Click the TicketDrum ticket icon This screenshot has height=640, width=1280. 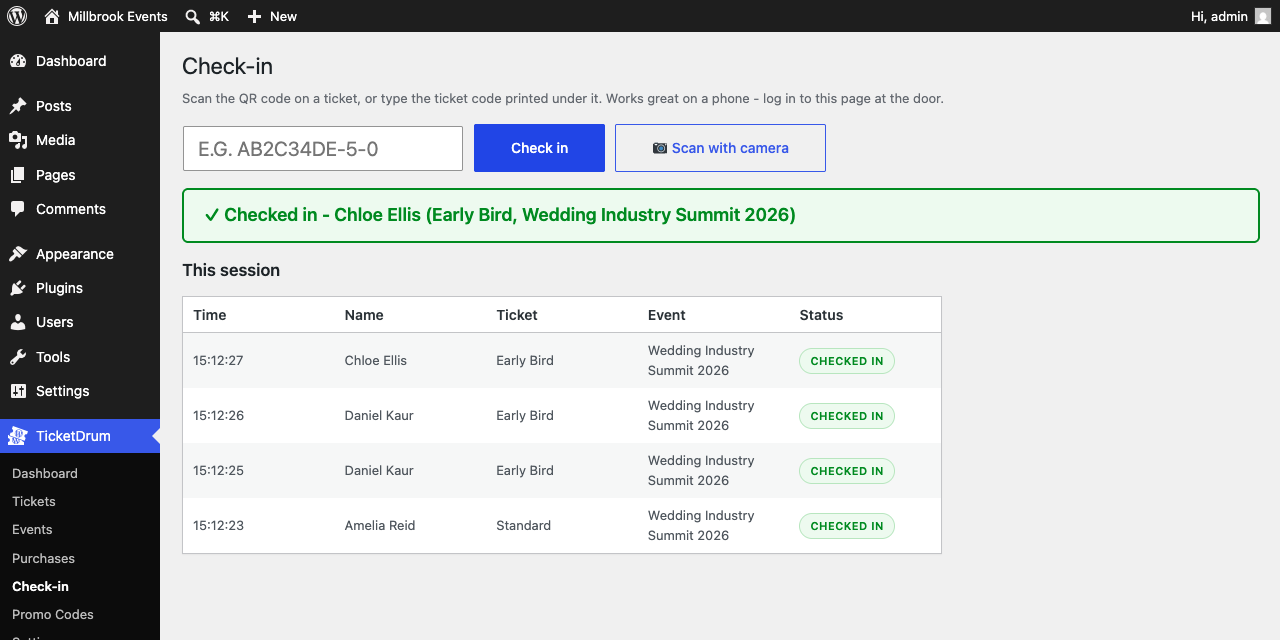click(18, 436)
